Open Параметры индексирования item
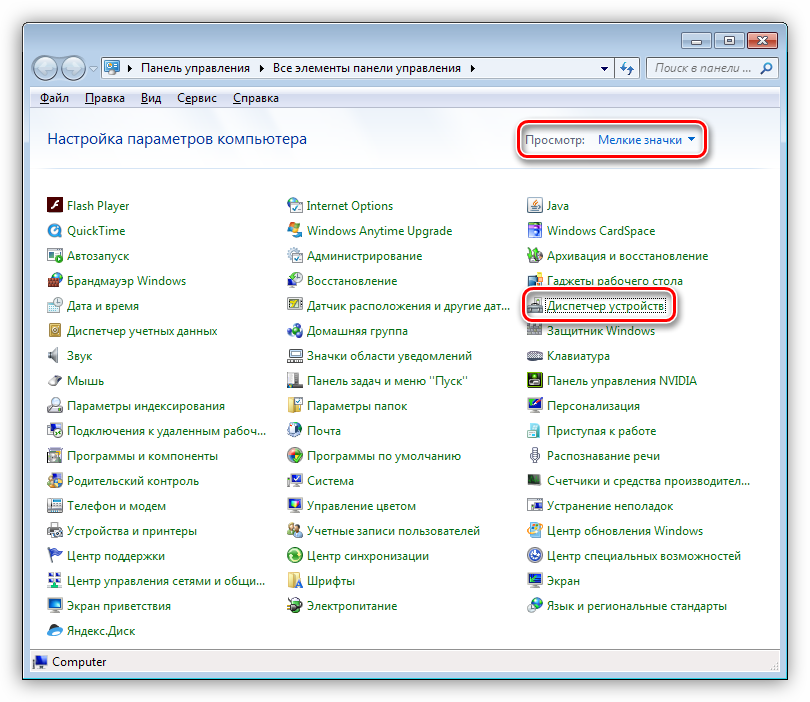 coord(136,405)
